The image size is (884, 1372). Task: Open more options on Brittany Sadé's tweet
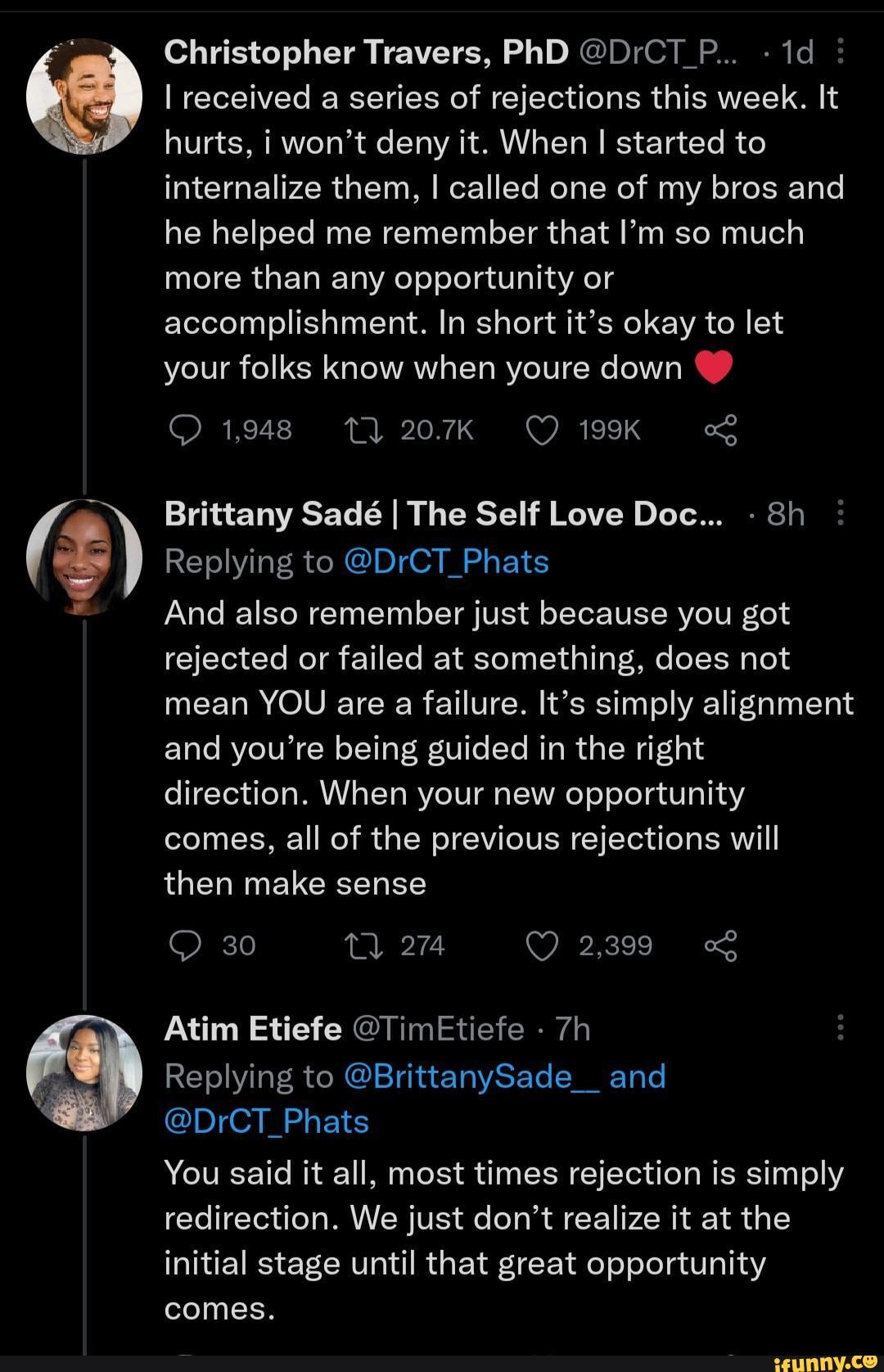click(840, 515)
